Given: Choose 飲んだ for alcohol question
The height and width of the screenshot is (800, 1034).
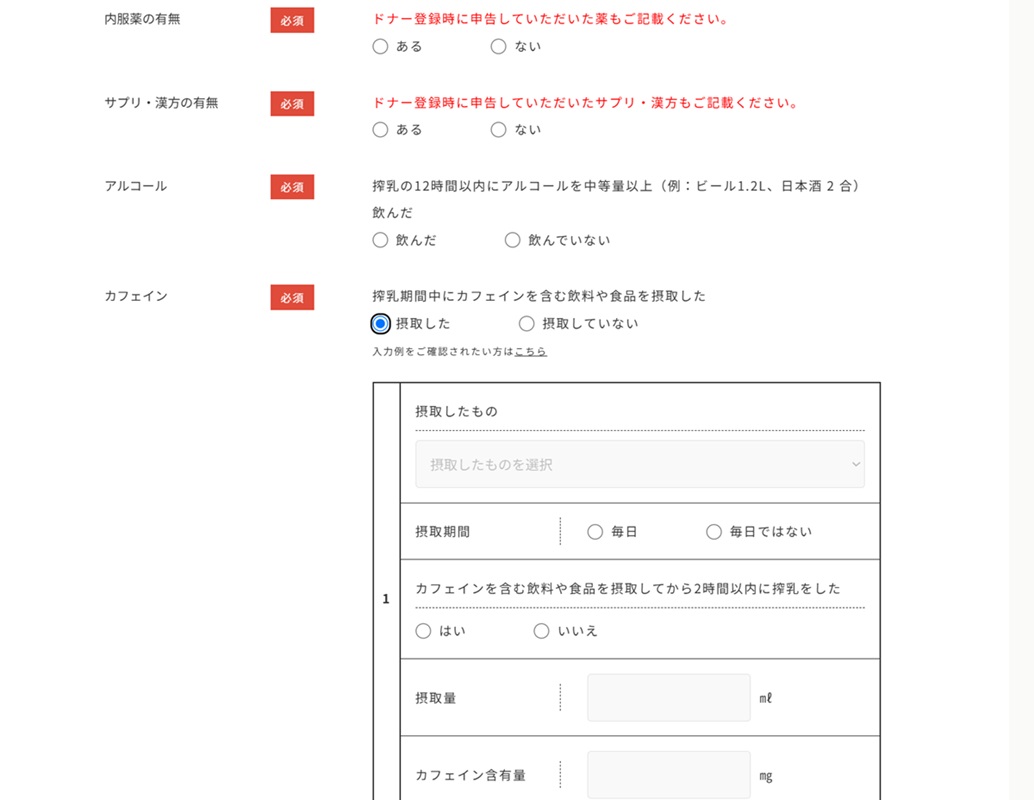Looking at the screenshot, I should pos(380,240).
